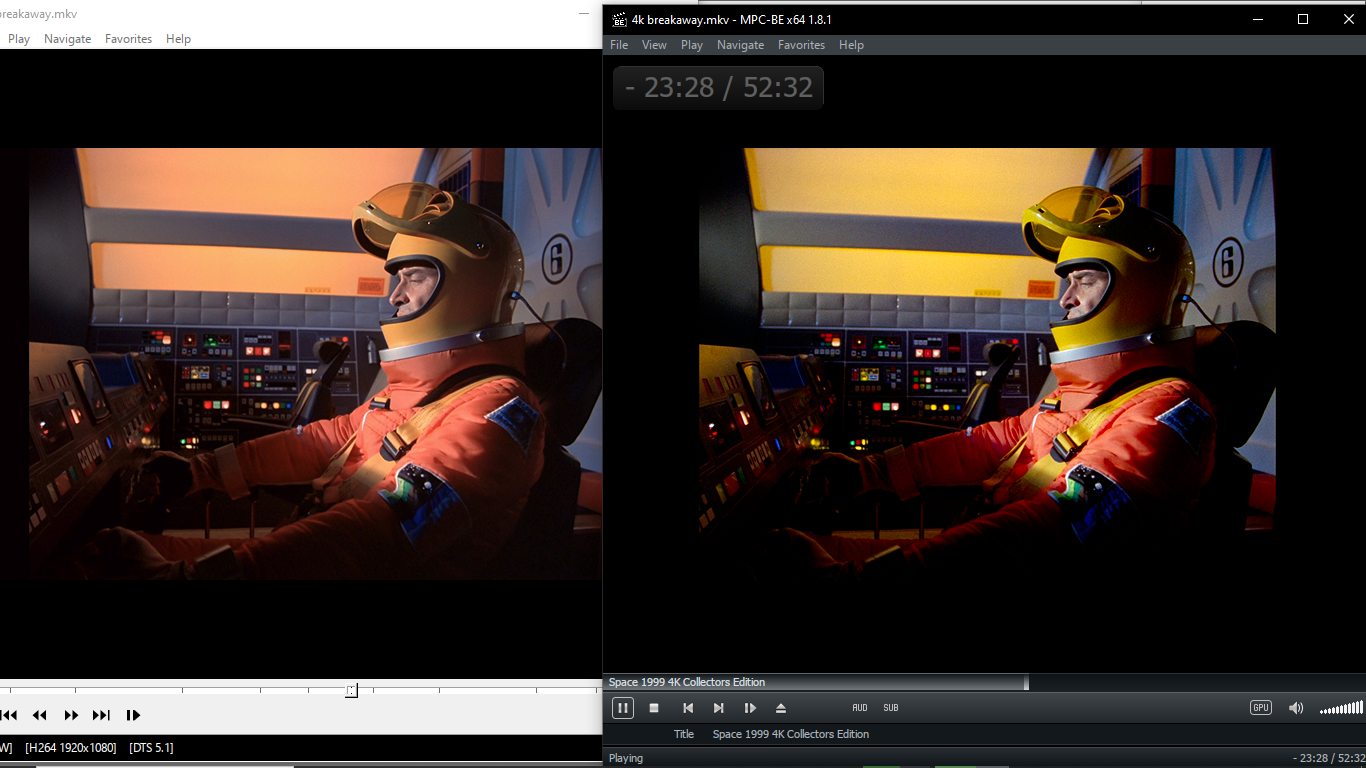1366x768 pixels.
Task: Click rewind icon in left player
Action: click(40, 715)
